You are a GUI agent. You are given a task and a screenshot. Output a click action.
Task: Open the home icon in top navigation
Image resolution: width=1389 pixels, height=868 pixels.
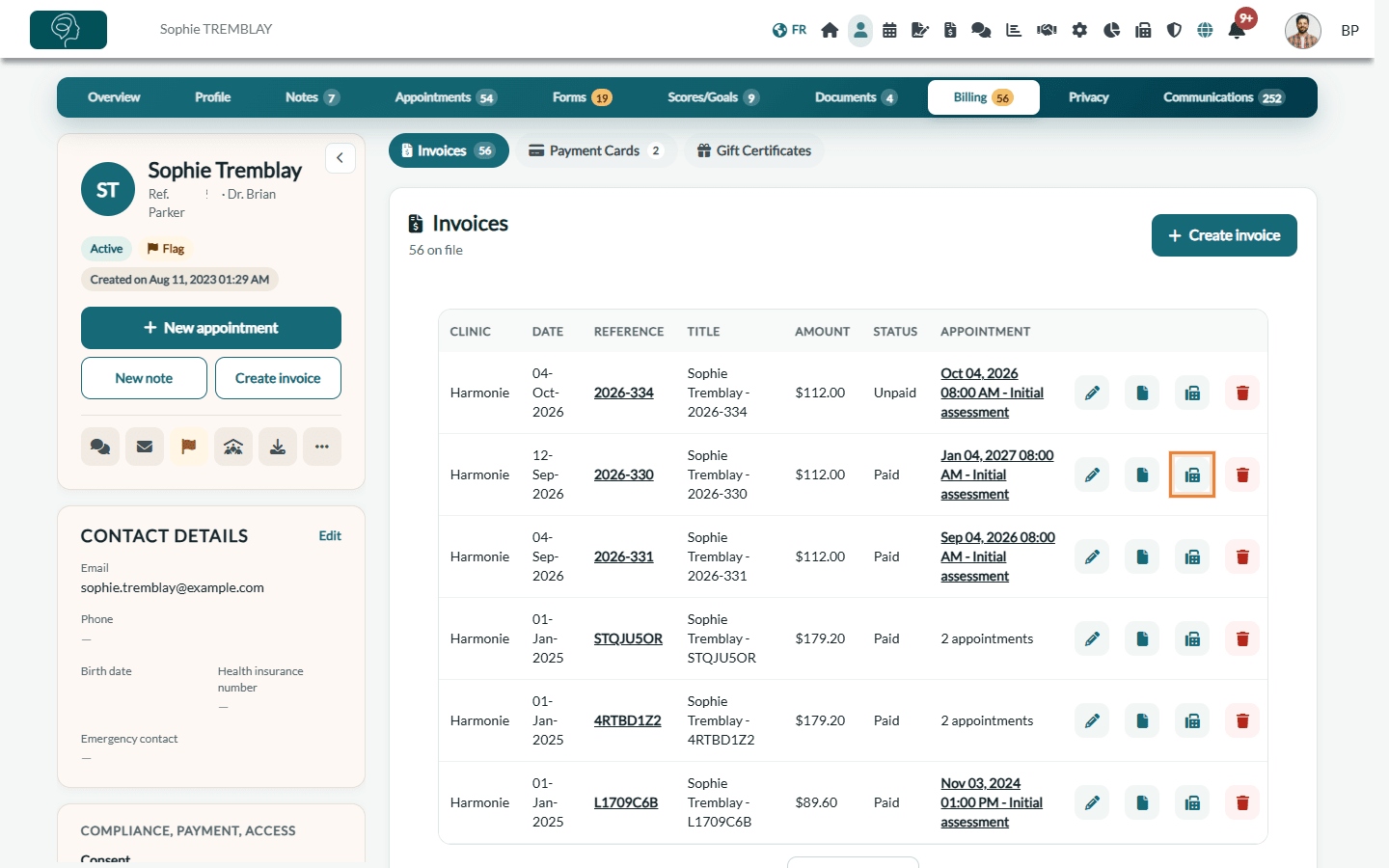tap(830, 30)
